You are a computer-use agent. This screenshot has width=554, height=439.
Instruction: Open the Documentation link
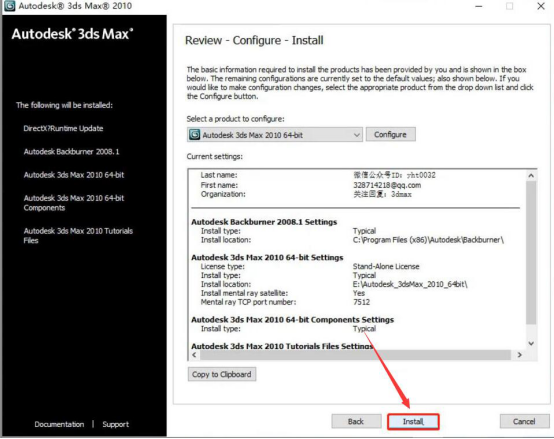(59, 424)
